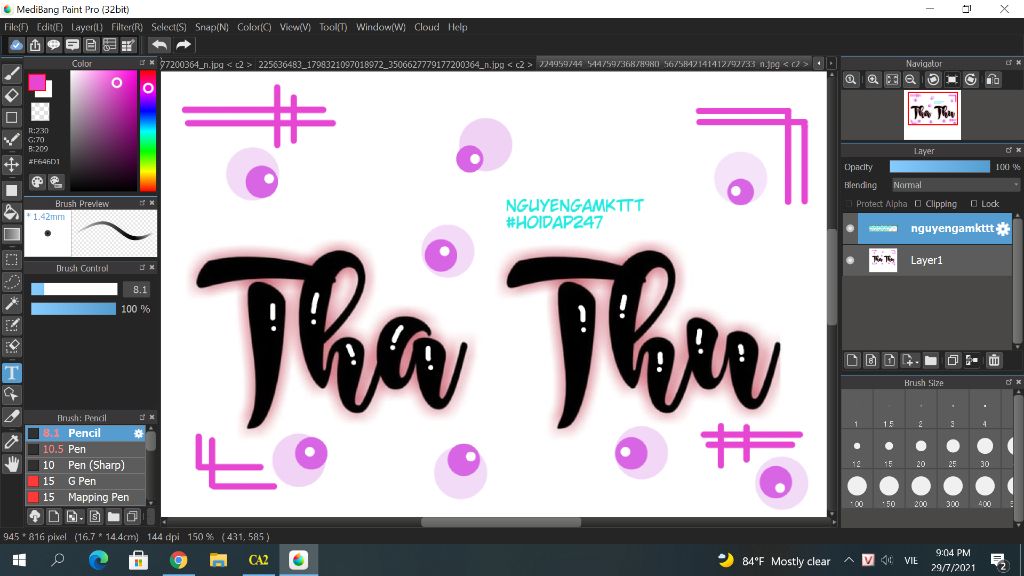Select the Move tool
1024x576 pixels.
coord(12,164)
